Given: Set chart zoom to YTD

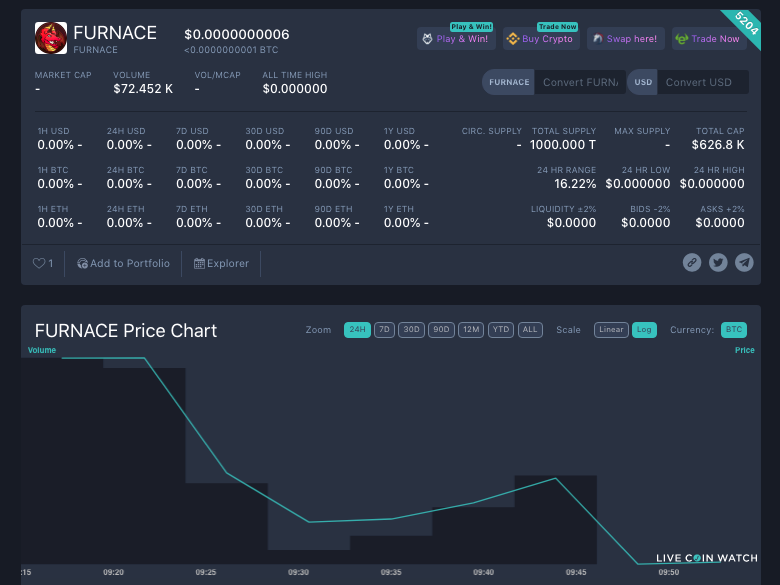Looking at the screenshot, I should point(501,330).
